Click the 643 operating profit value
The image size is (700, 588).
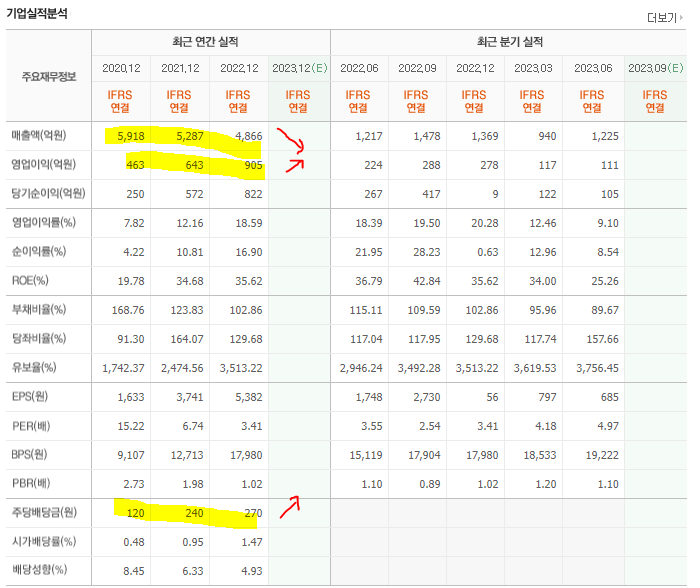[x=194, y=165]
